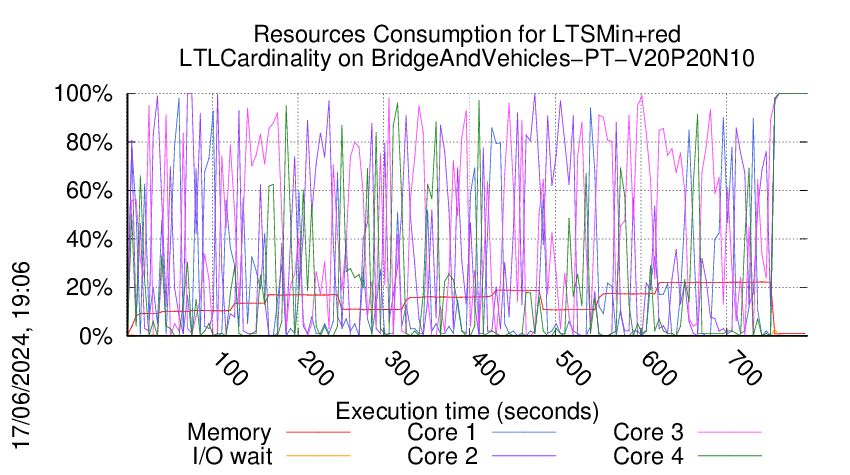Viewport: 850px width, 475px height.
Task: Click the pink Core 3 legend line sample
Action: click(x=730, y=433)
